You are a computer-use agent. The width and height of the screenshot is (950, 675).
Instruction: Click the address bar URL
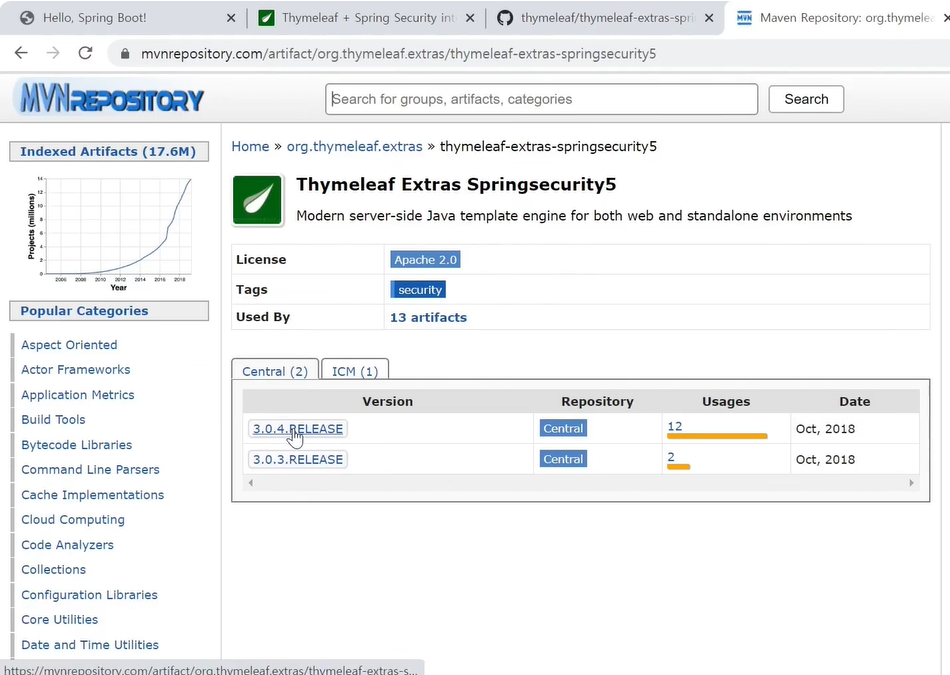[x=398, y=54]
